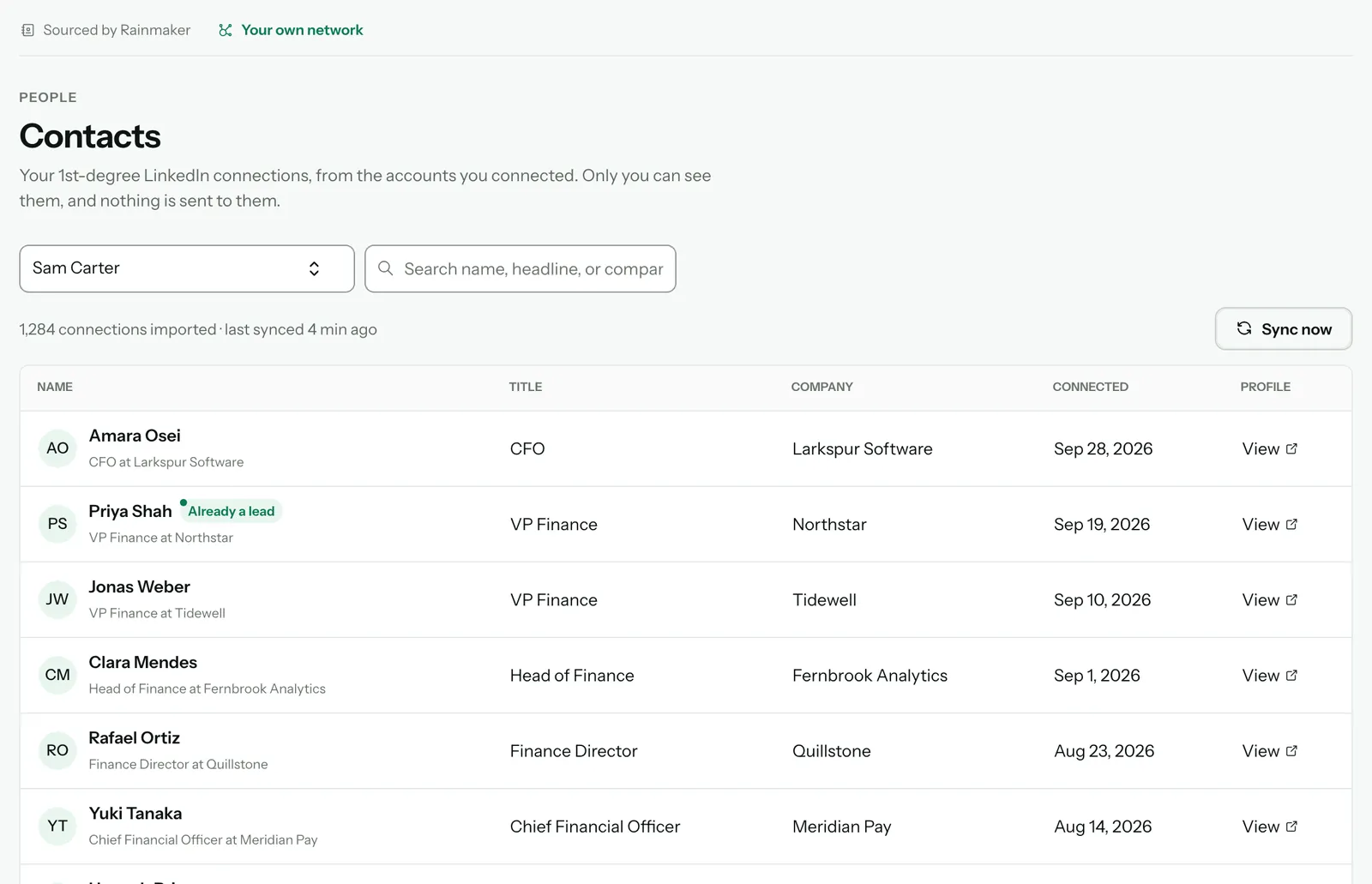This screenshot has height=884, width=1372.
Task: Click the Head of Finance title cell
Action: click(572, 675)
